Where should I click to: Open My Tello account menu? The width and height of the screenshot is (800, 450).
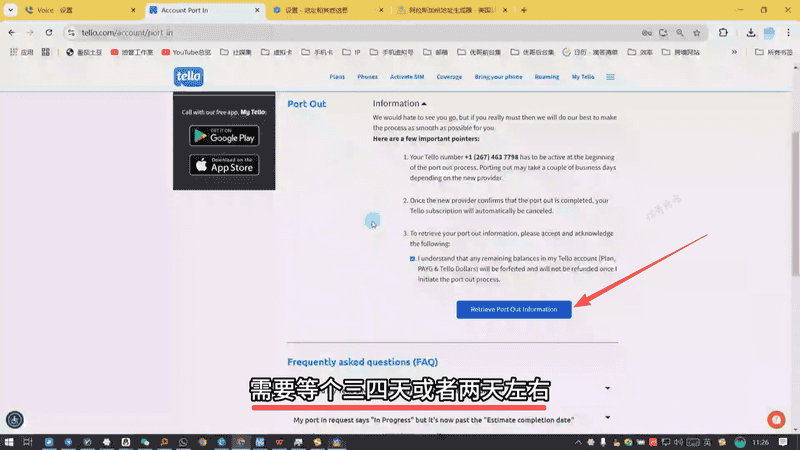[x=583, y=77]
